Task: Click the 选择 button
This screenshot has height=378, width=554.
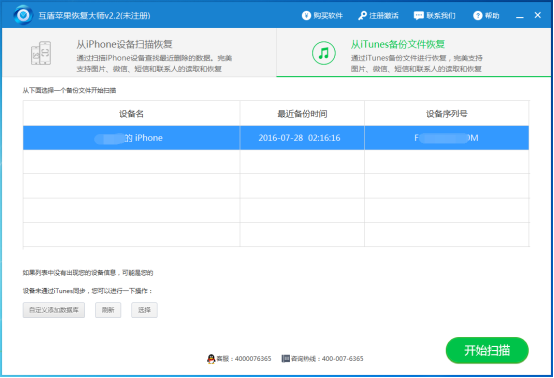Action: [144, 310]
